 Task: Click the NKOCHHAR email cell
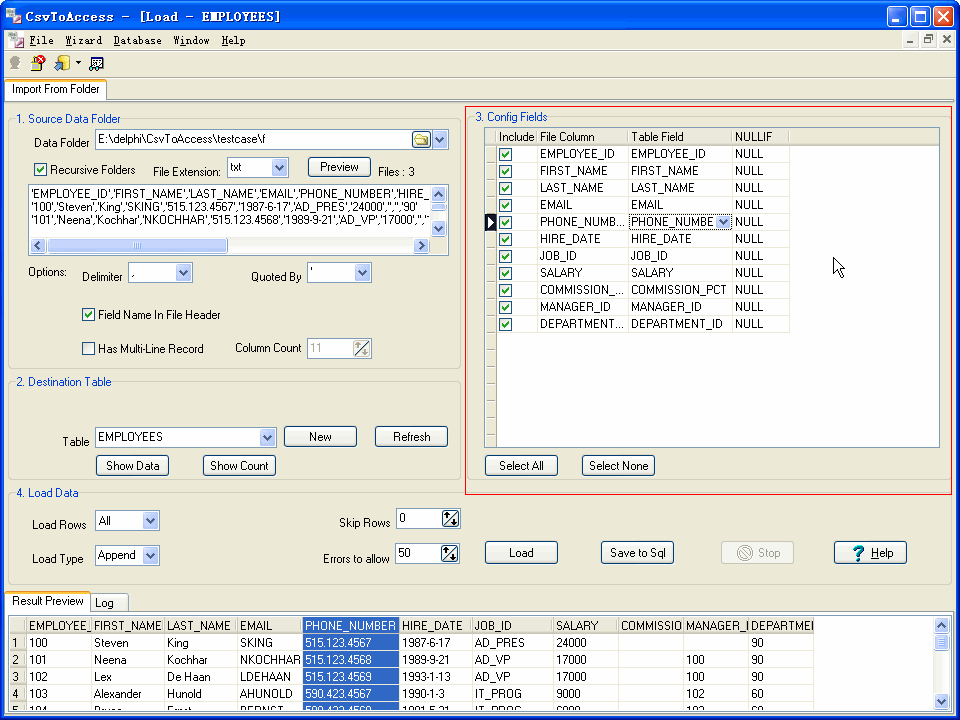pos(269,660)
